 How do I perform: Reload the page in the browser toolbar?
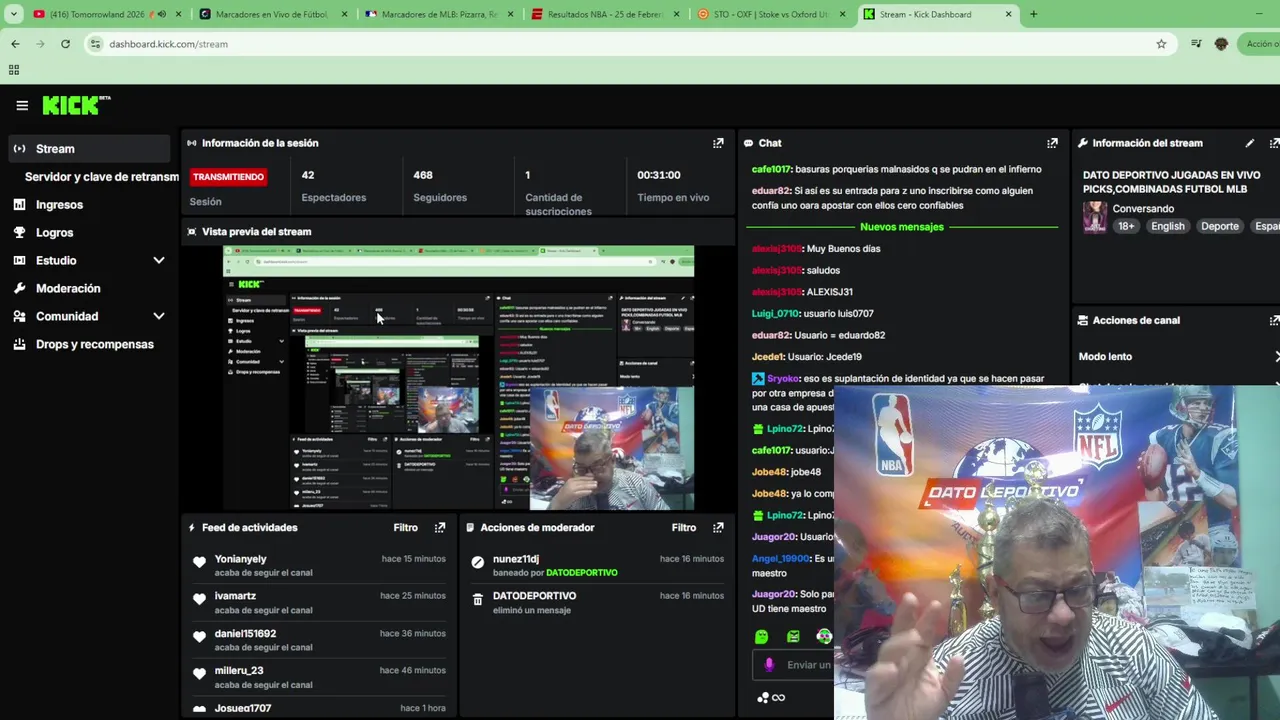[x=65, y=44]
